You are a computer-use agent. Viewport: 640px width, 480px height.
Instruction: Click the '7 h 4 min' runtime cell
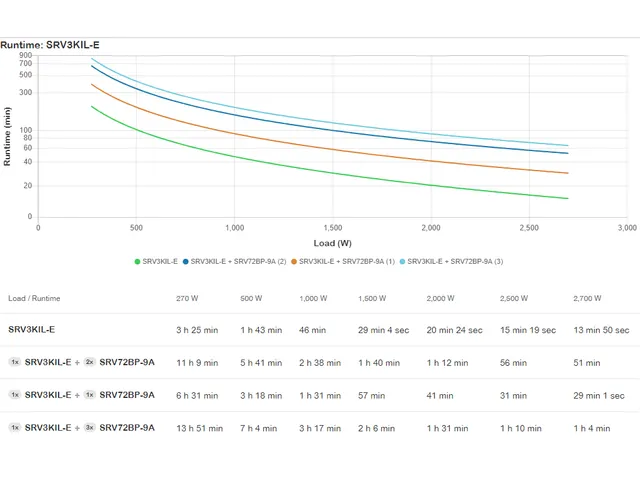click(x=258, y=428)
